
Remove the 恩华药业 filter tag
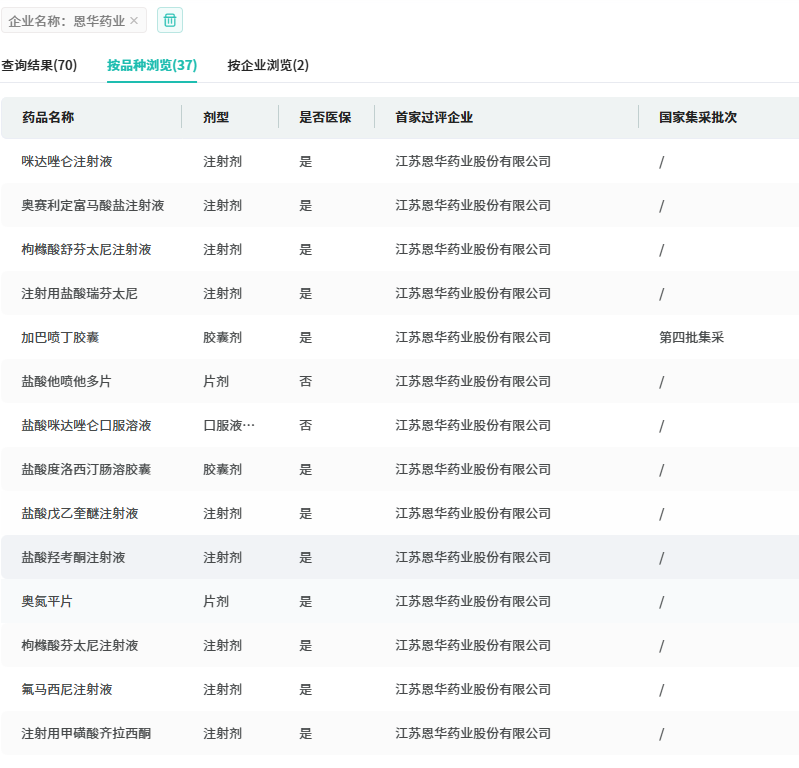(134, 21)
